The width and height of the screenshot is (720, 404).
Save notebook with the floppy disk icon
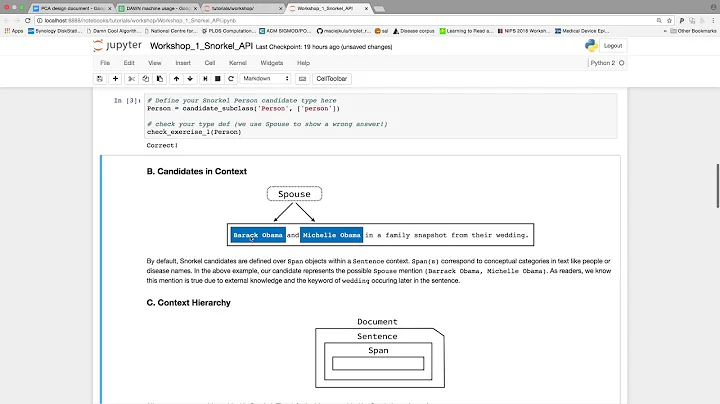coord(100,79)
